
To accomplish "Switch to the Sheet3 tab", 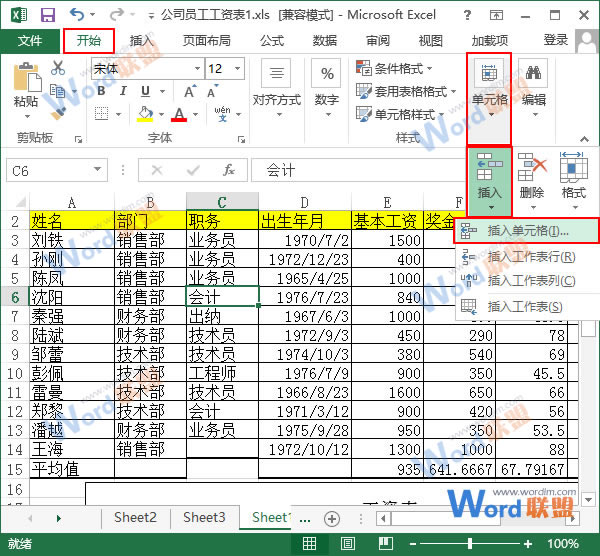I will click(x=203, y=517).
